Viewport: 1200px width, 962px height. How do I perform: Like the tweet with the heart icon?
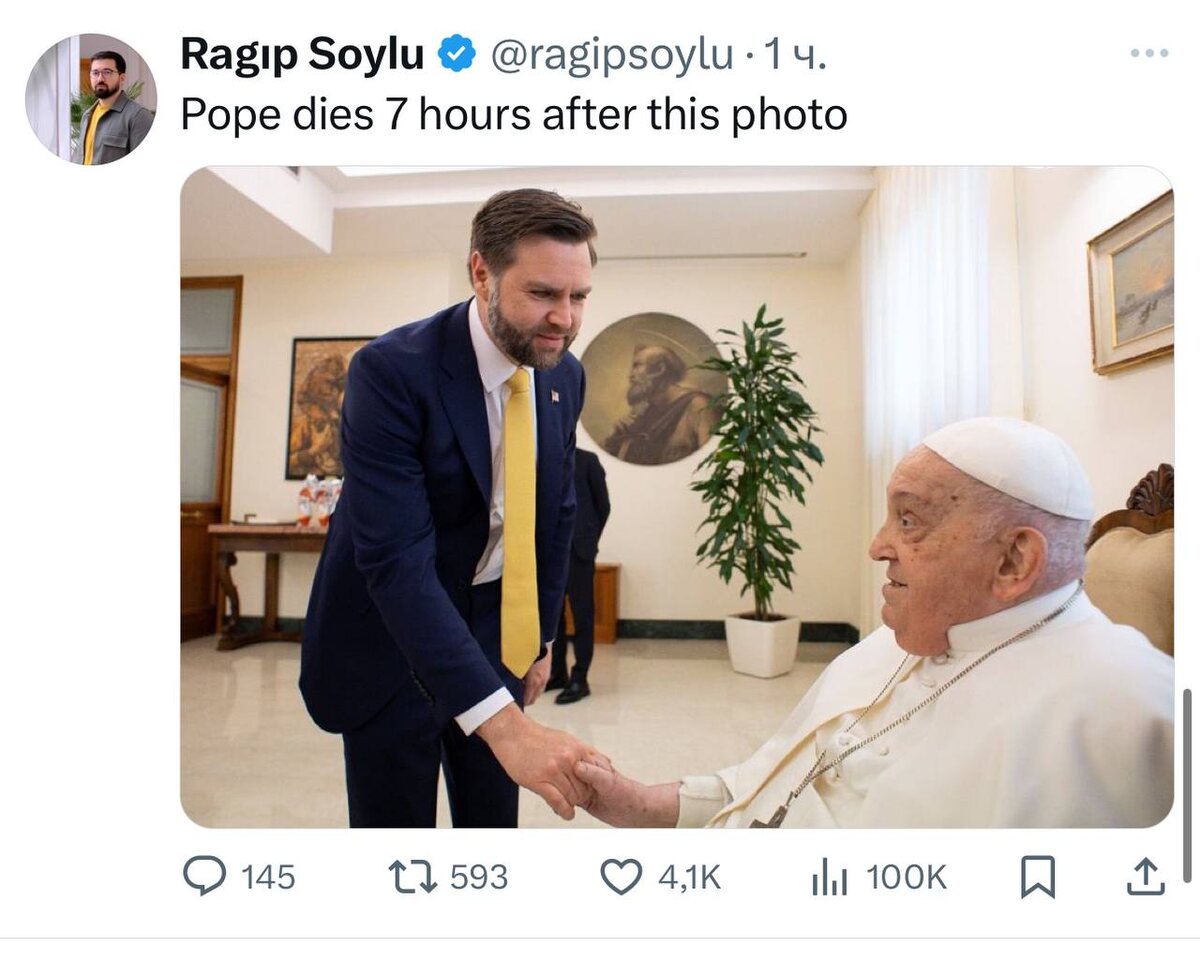pos(620,877)
